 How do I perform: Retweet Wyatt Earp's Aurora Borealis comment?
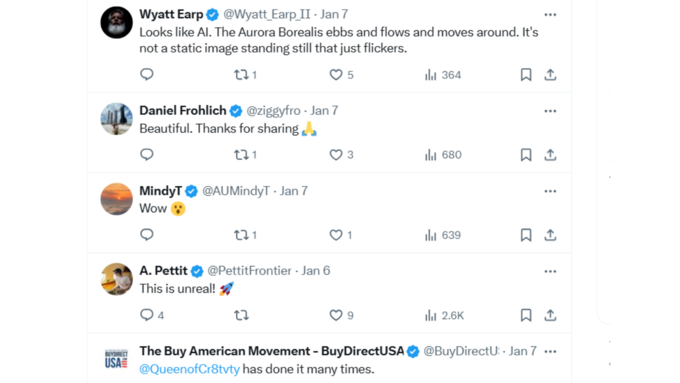pyautogui.click(x=245, y=75)
